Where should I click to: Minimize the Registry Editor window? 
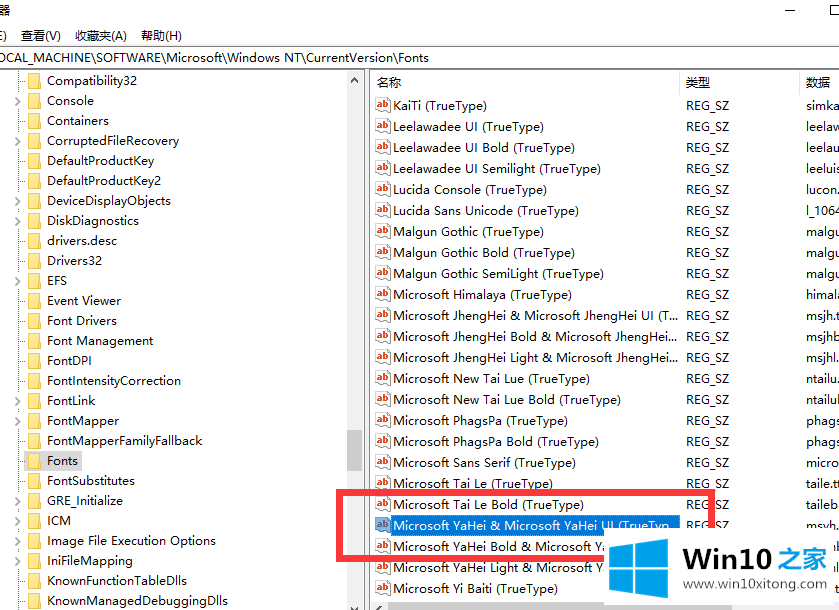point(790,11)
